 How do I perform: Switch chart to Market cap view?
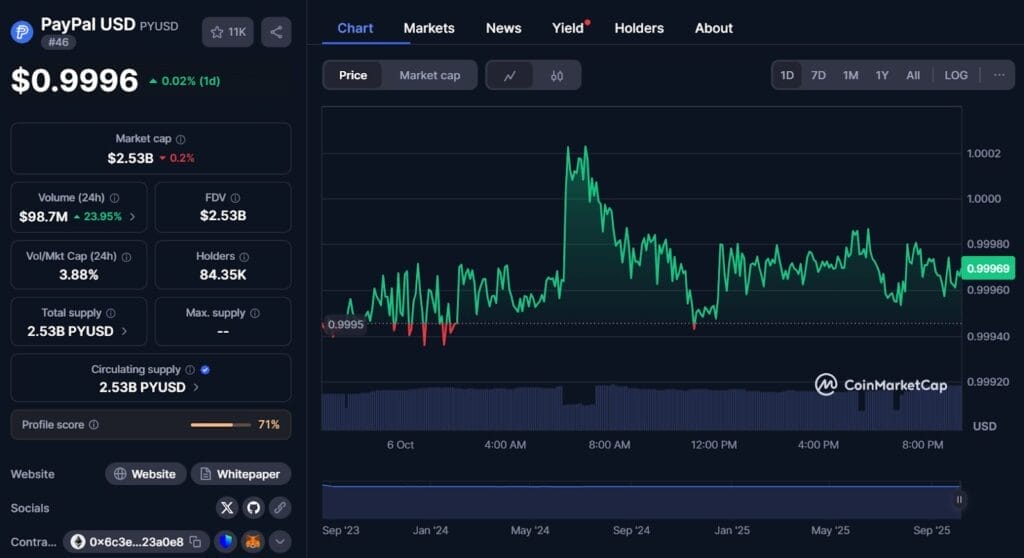pos(429,75)
